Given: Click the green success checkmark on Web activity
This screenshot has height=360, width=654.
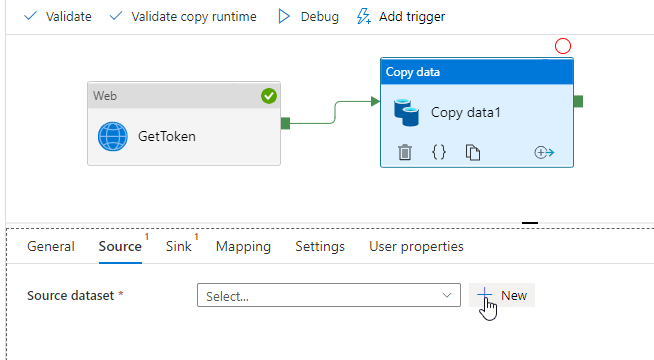Looking at the screenshot, I should [269, 96].
